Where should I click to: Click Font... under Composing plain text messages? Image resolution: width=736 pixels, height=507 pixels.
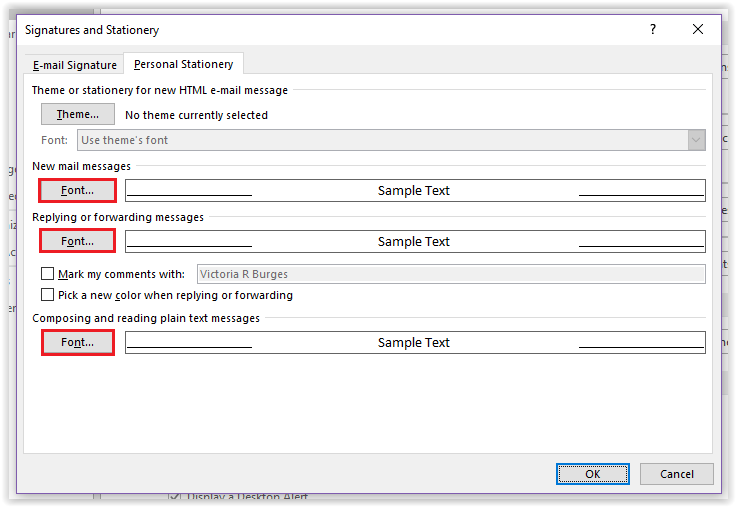77,342
